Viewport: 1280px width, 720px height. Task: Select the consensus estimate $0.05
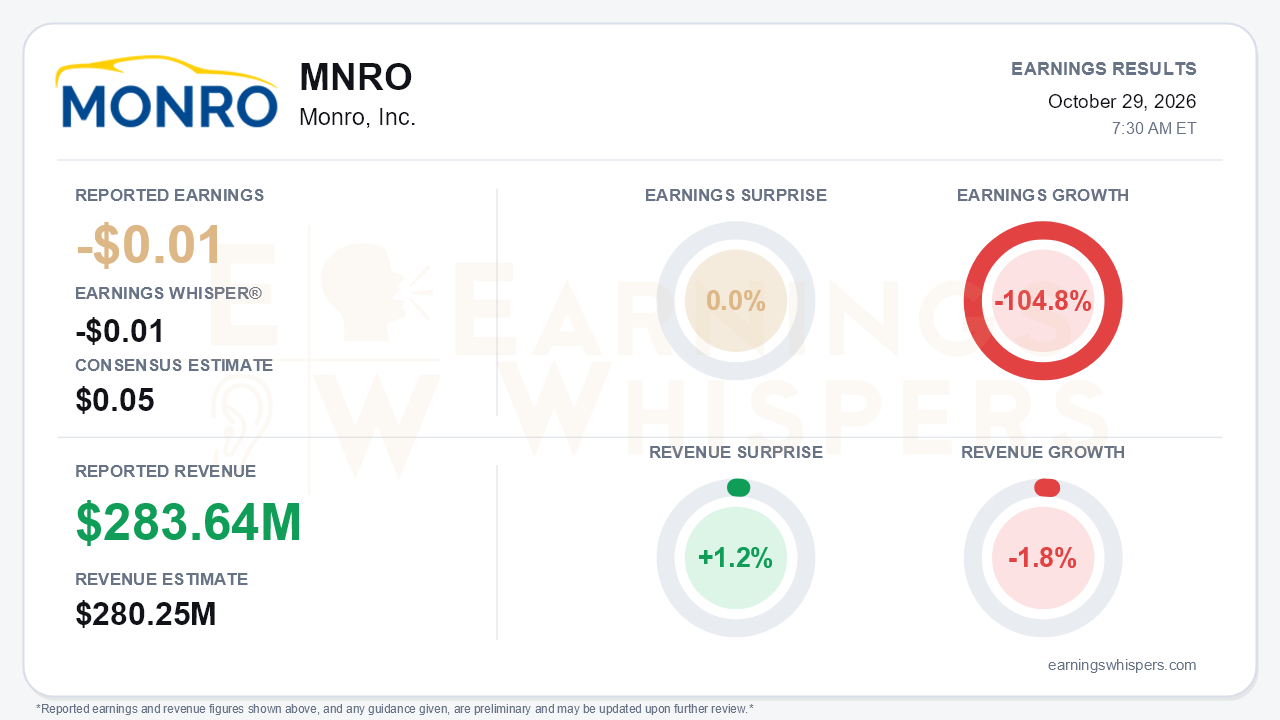[x=115, y=400]
